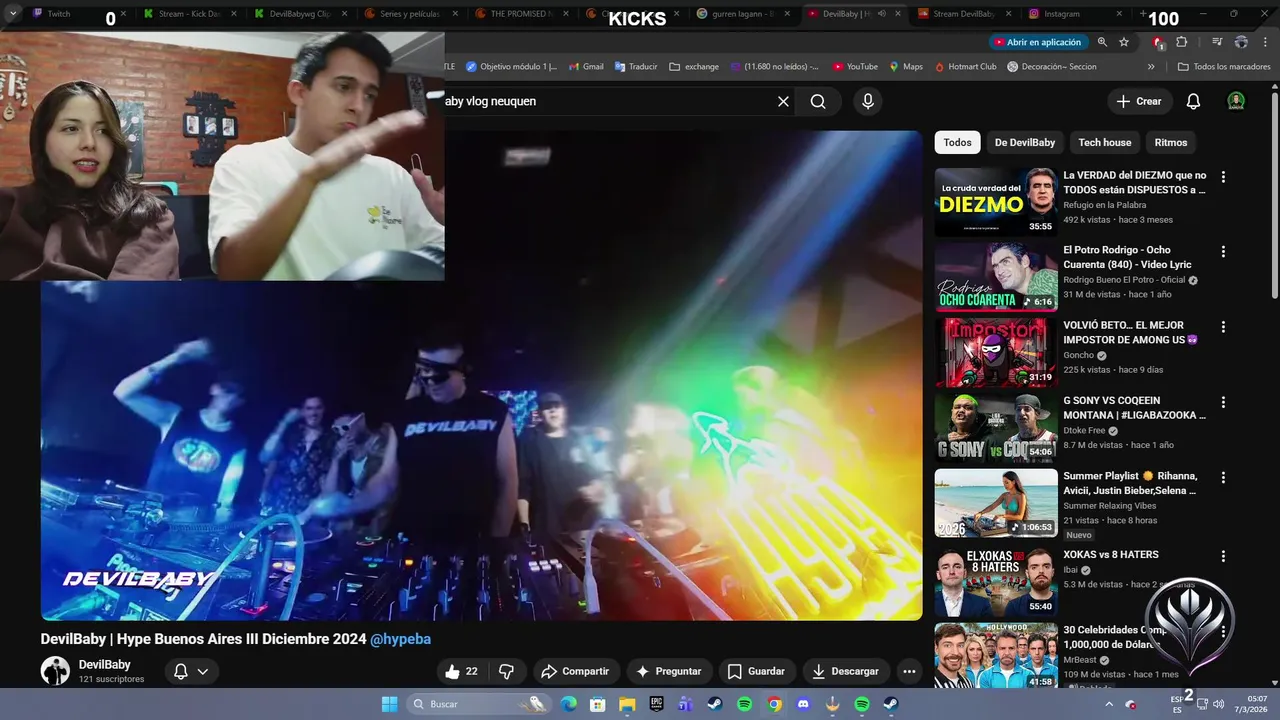Open Chrome extensions puzzle icon

pyautogui.click(x=1182, y=42)
